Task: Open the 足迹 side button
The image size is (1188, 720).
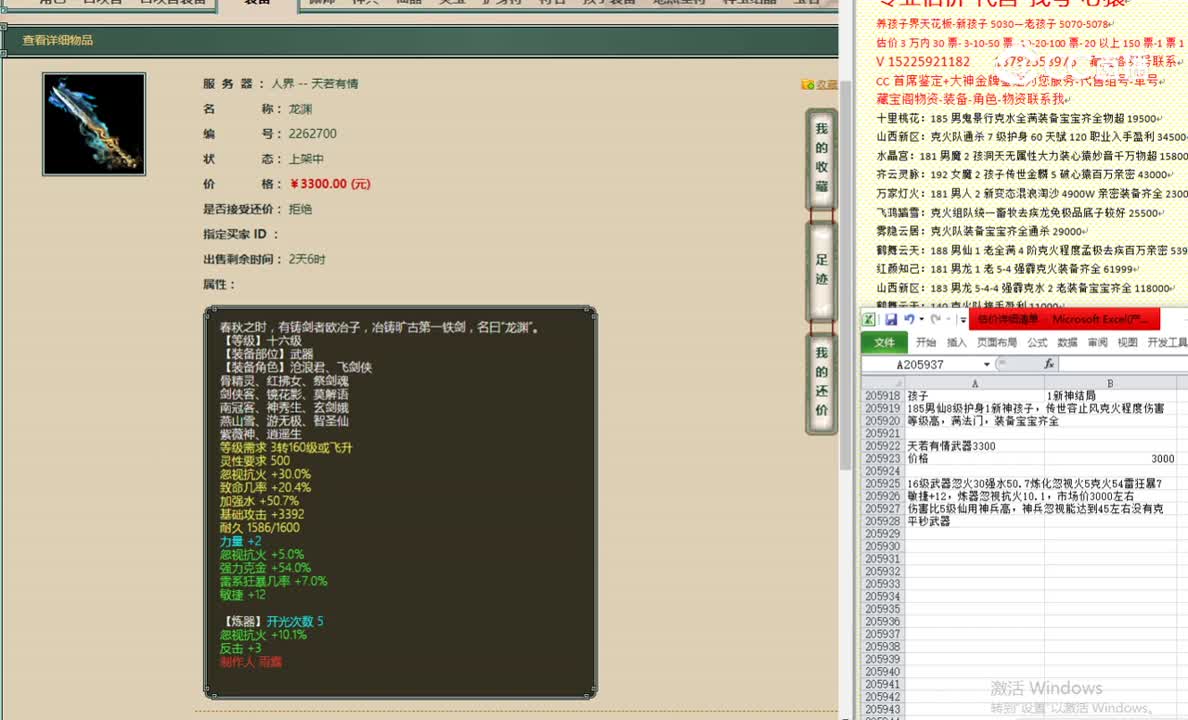Action: point(821,270)
